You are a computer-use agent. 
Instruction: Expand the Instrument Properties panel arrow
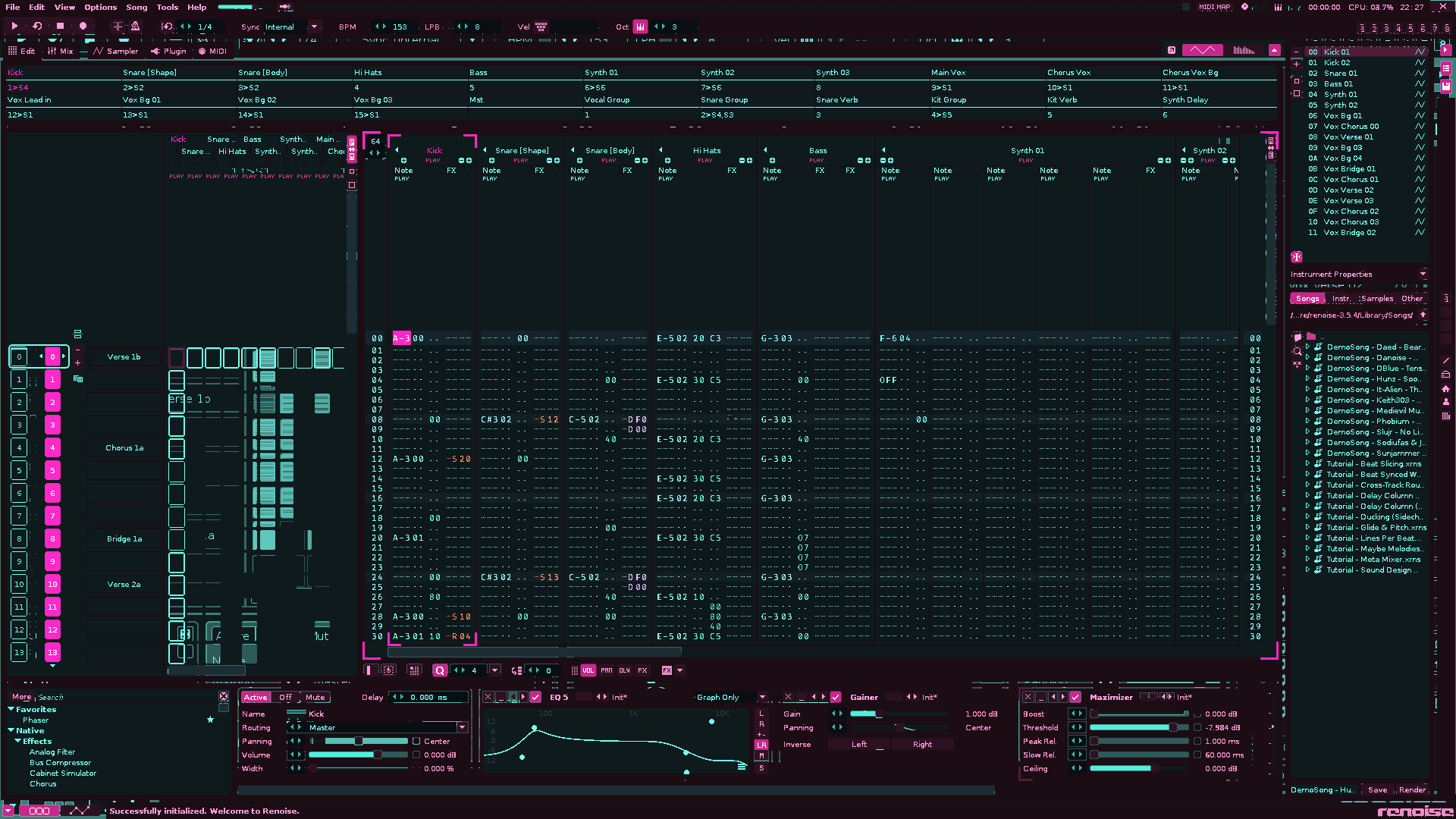tap(1423, 274)
